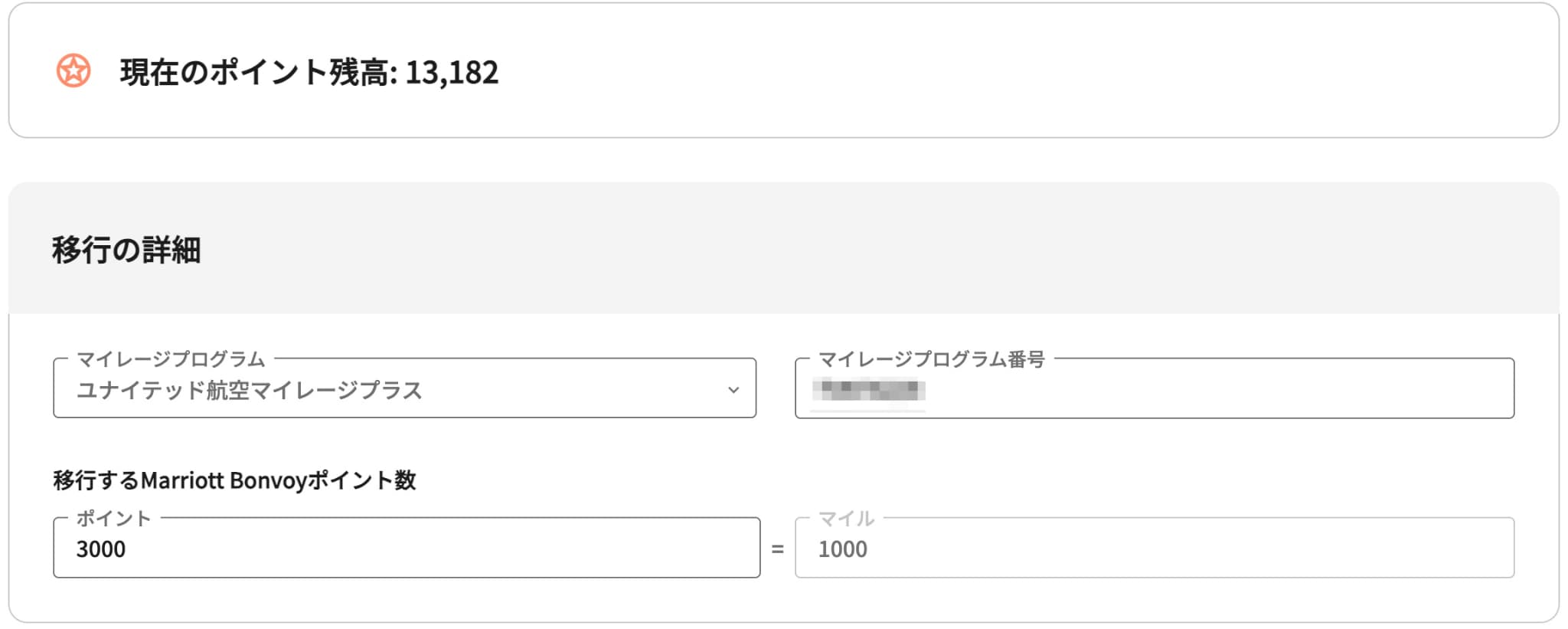Click the orange star points icon
1568x629 pixels.
click(73, 71)
